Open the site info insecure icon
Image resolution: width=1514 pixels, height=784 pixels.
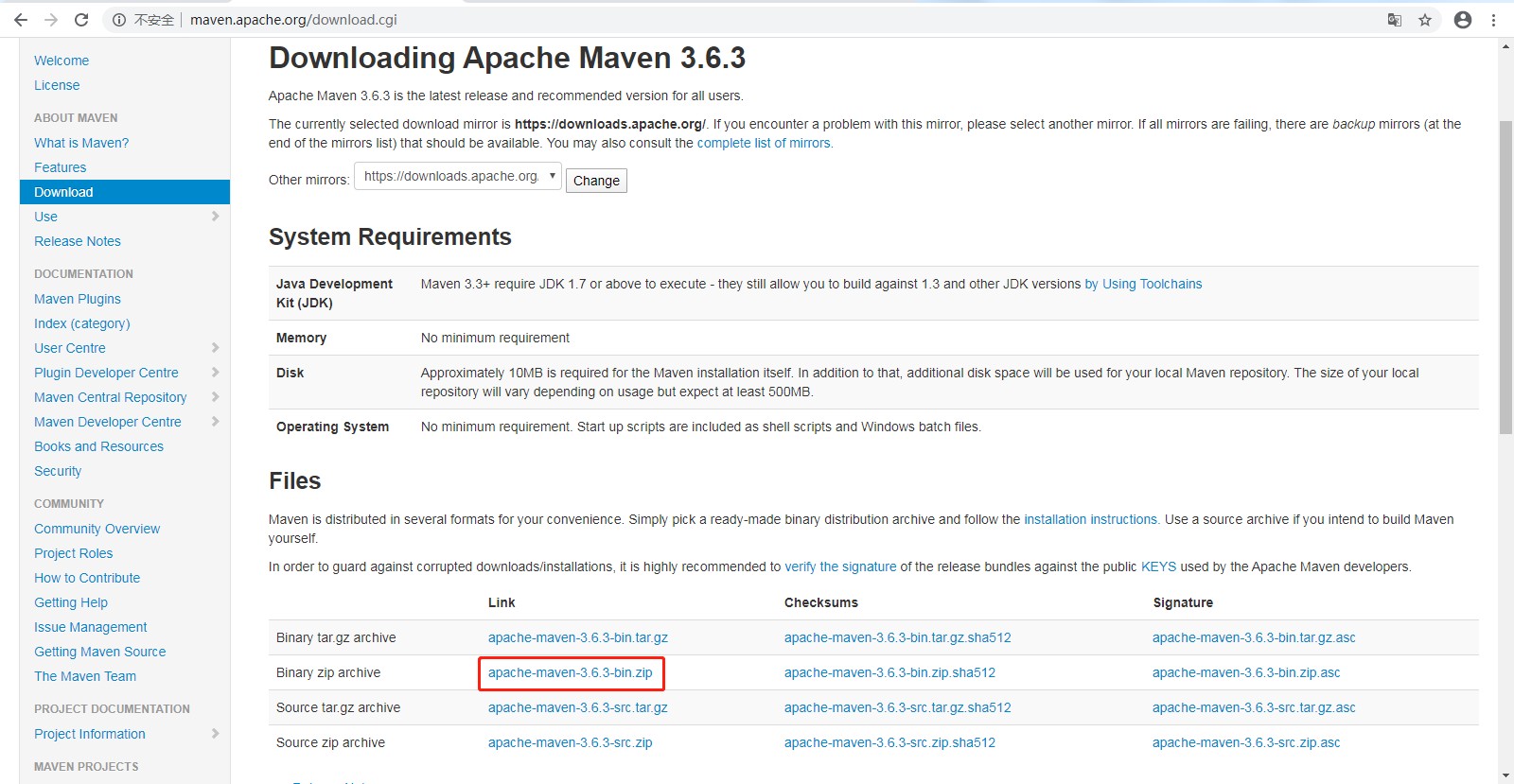pos(119,20)
